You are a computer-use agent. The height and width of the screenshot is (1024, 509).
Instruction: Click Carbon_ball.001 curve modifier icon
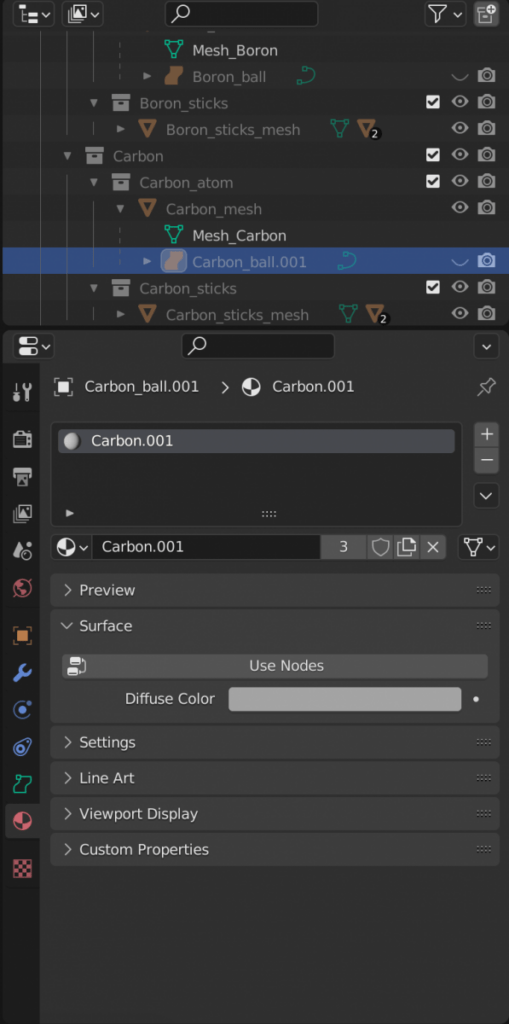[346, 261]
